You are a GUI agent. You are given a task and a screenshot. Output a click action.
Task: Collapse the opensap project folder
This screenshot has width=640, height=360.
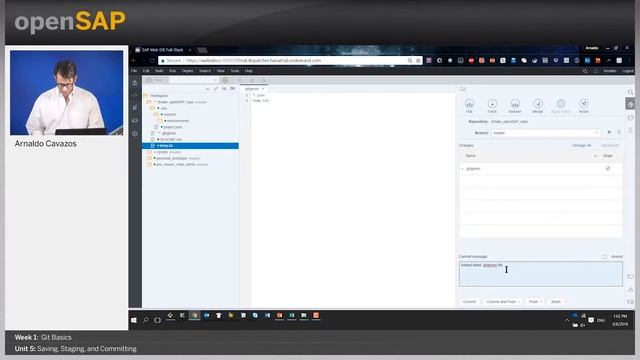click(x=149, y=102)
